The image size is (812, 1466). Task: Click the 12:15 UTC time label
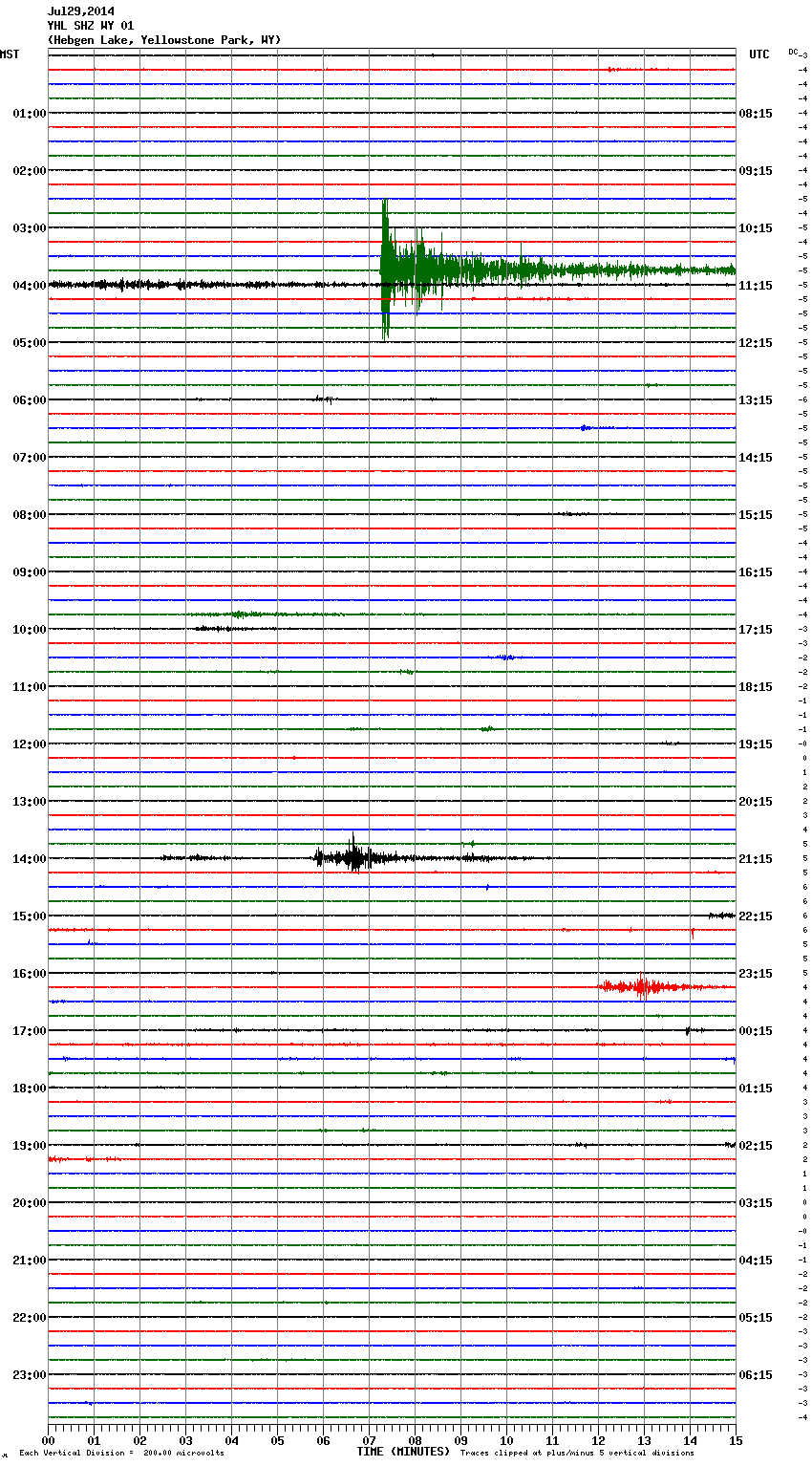756,342
